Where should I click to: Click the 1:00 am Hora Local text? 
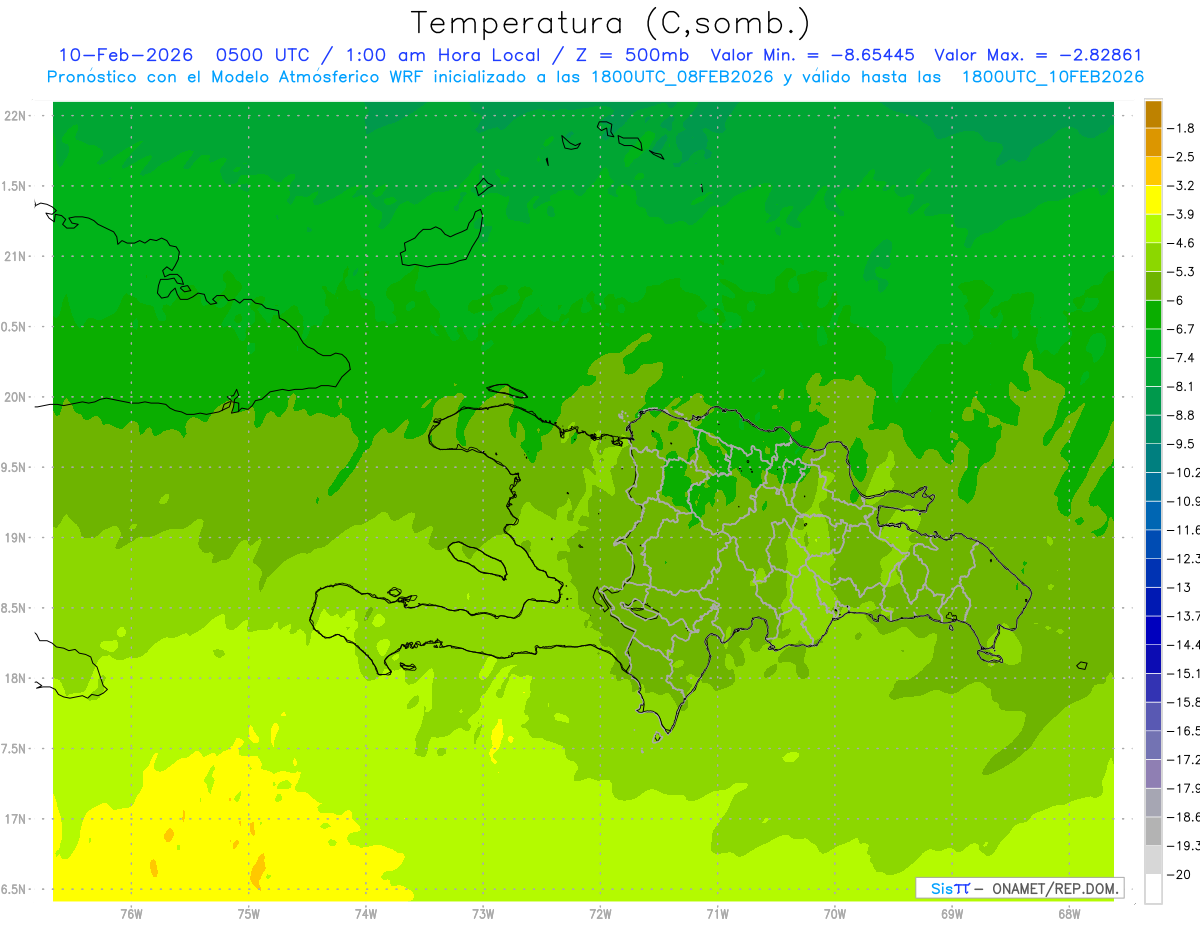coord(443,55)
